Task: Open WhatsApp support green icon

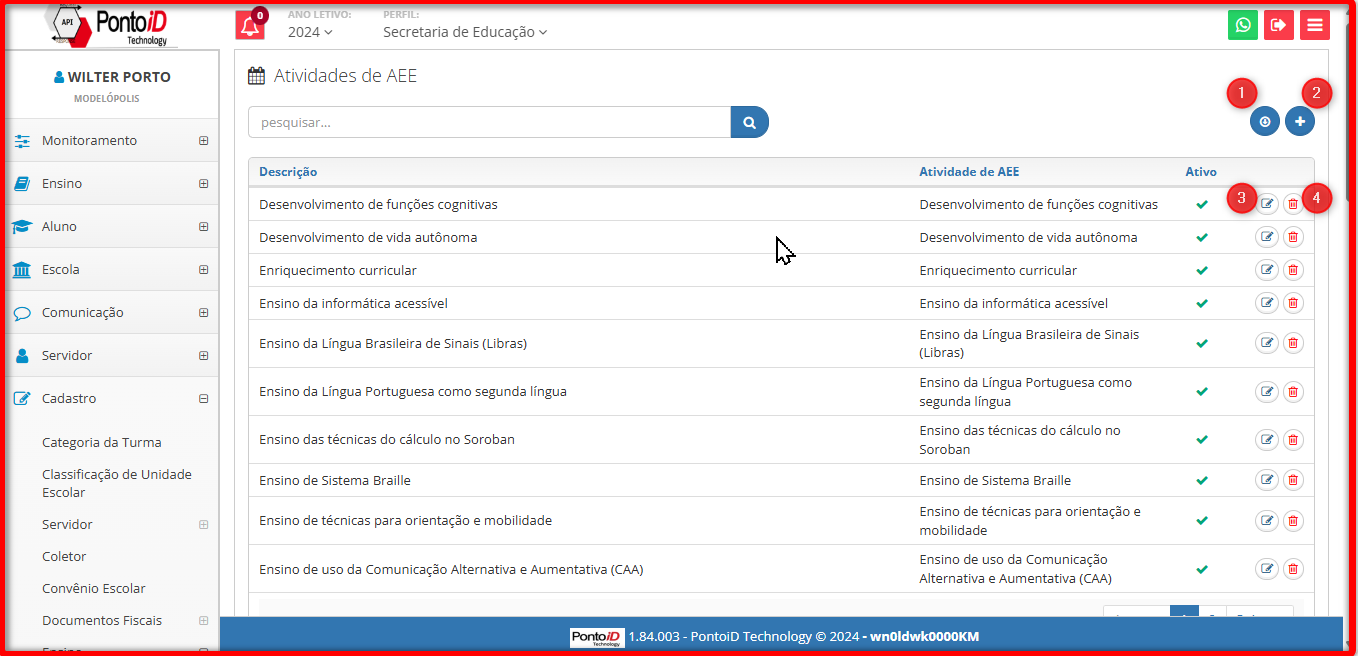Action: [x=1243, y=25]
